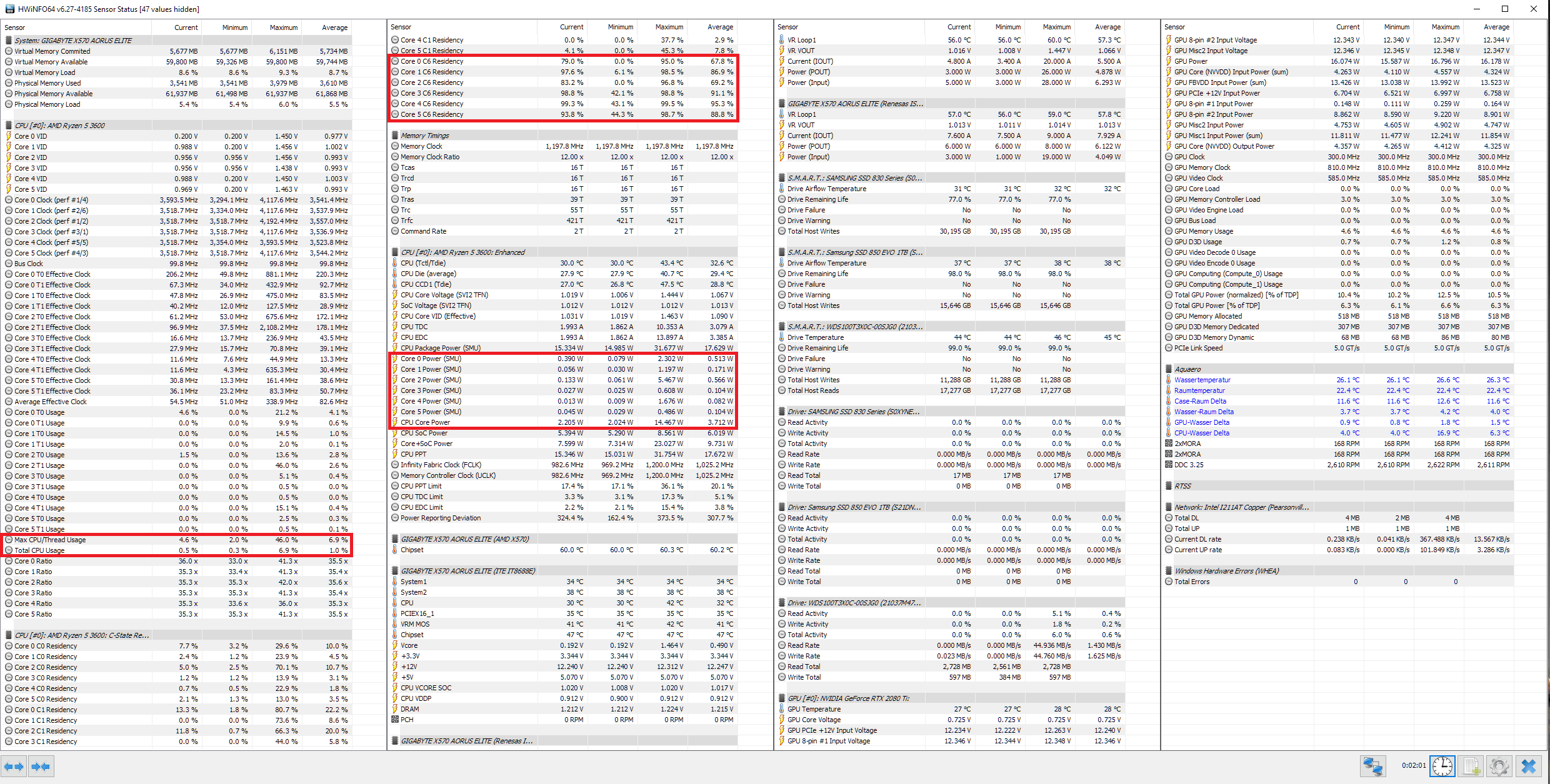The height and width of the screenshot is (784, 1550).
Task: Select the Max CPU/Thread Usage row
Action: (x=177, y=540)
